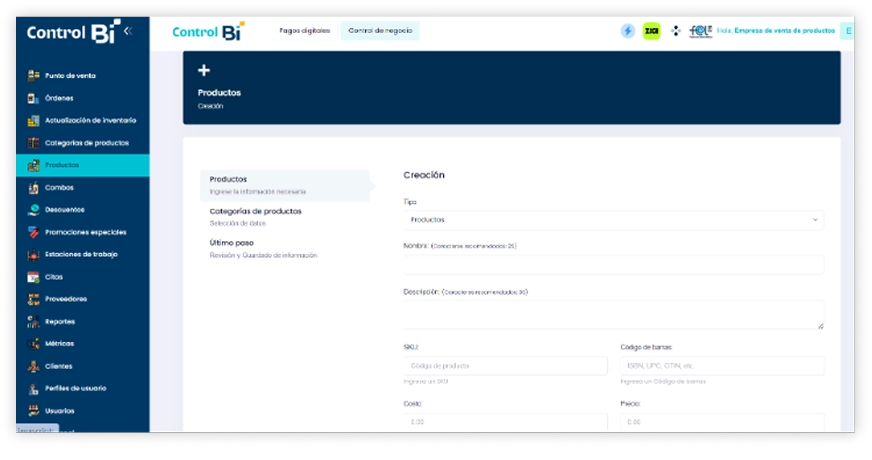Click the SKU code field
Screen dimensions: 872x460
pyautogui.click(x=505, y=366)
